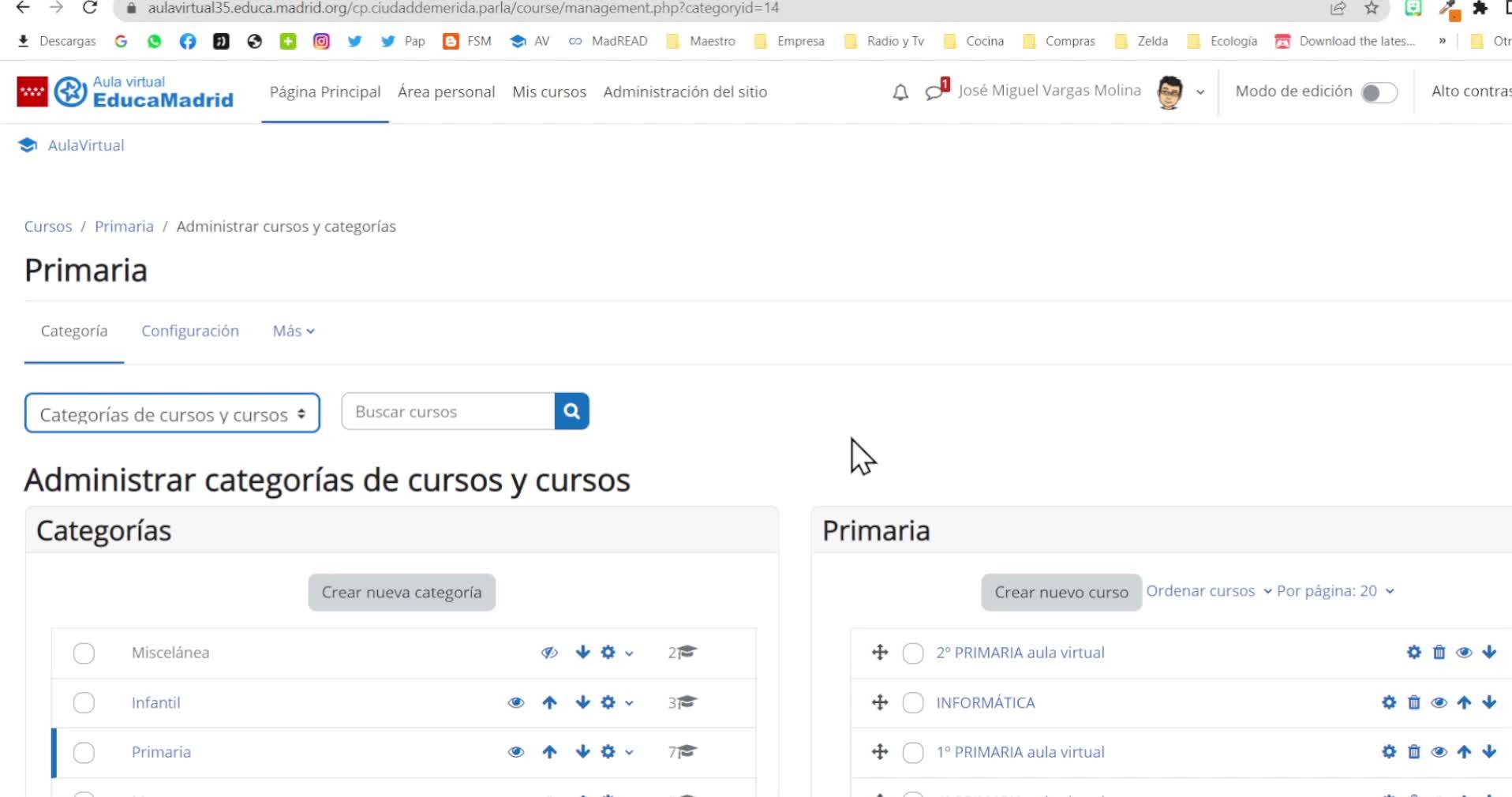Expand the Más tab menu

(x=294, y=331)
